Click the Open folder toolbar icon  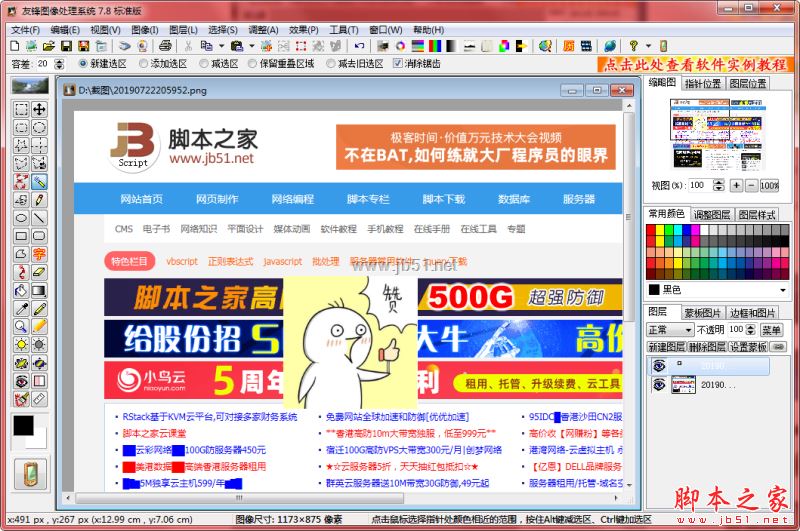pyautogui.click(x=48, y=46)
